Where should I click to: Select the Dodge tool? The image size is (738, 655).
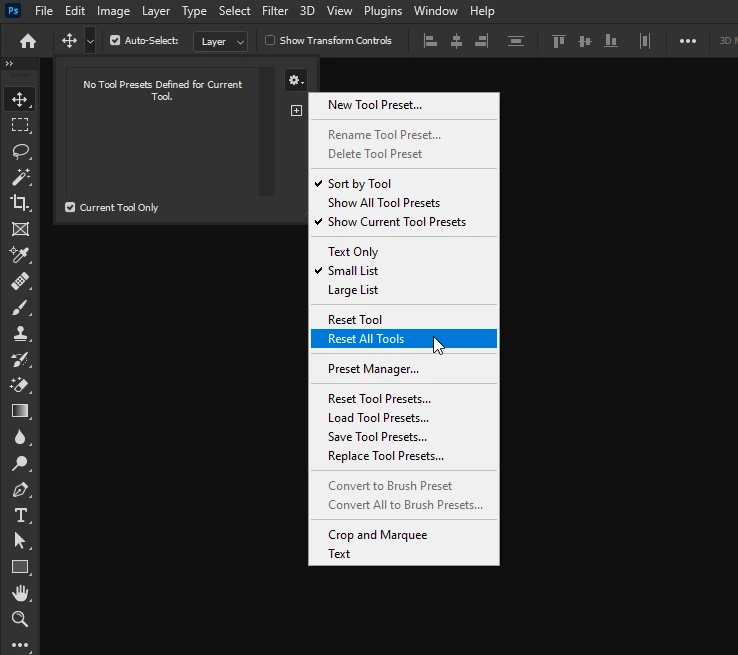click(20, 463)
